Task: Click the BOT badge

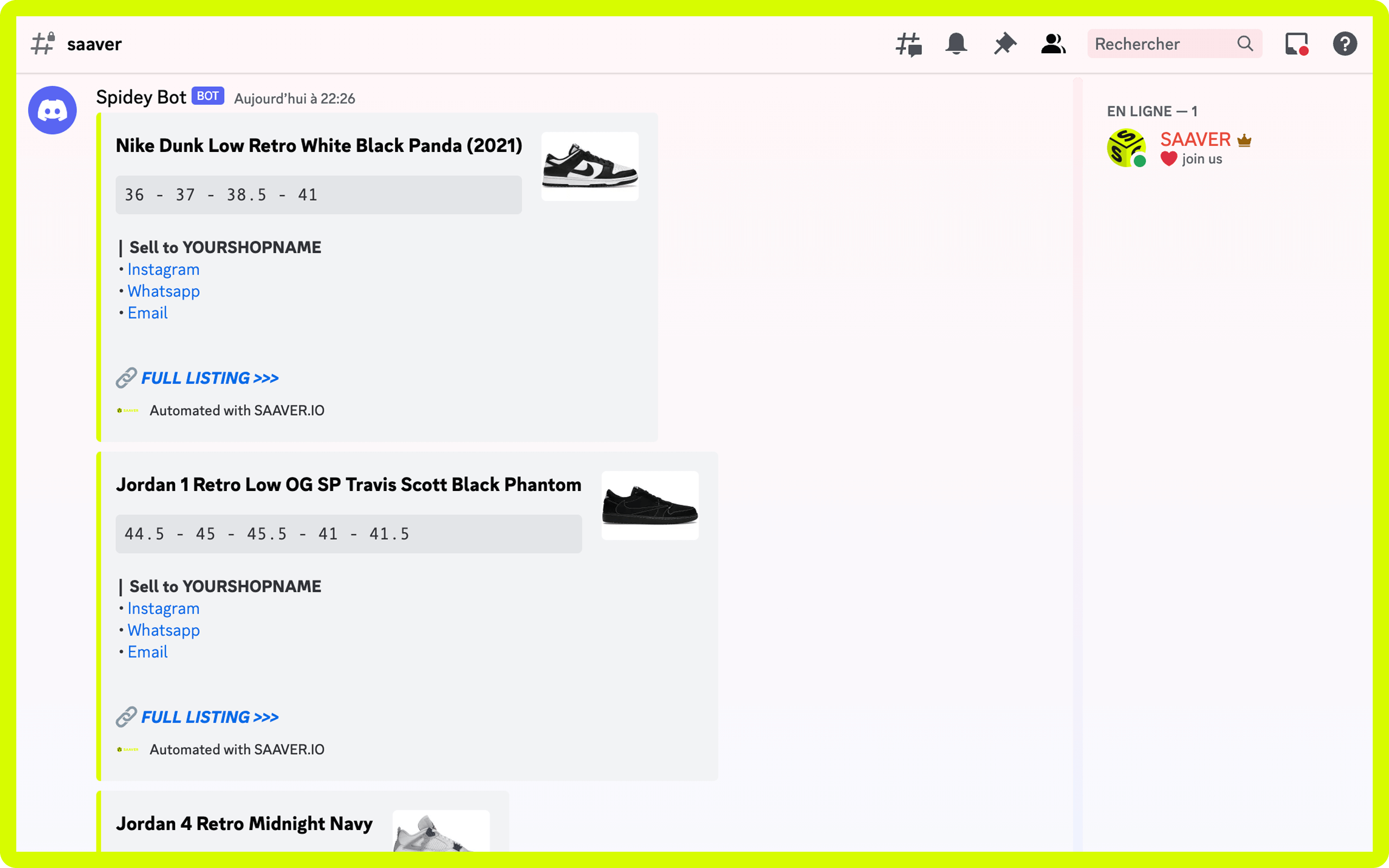Action: (x=208, y=96)
